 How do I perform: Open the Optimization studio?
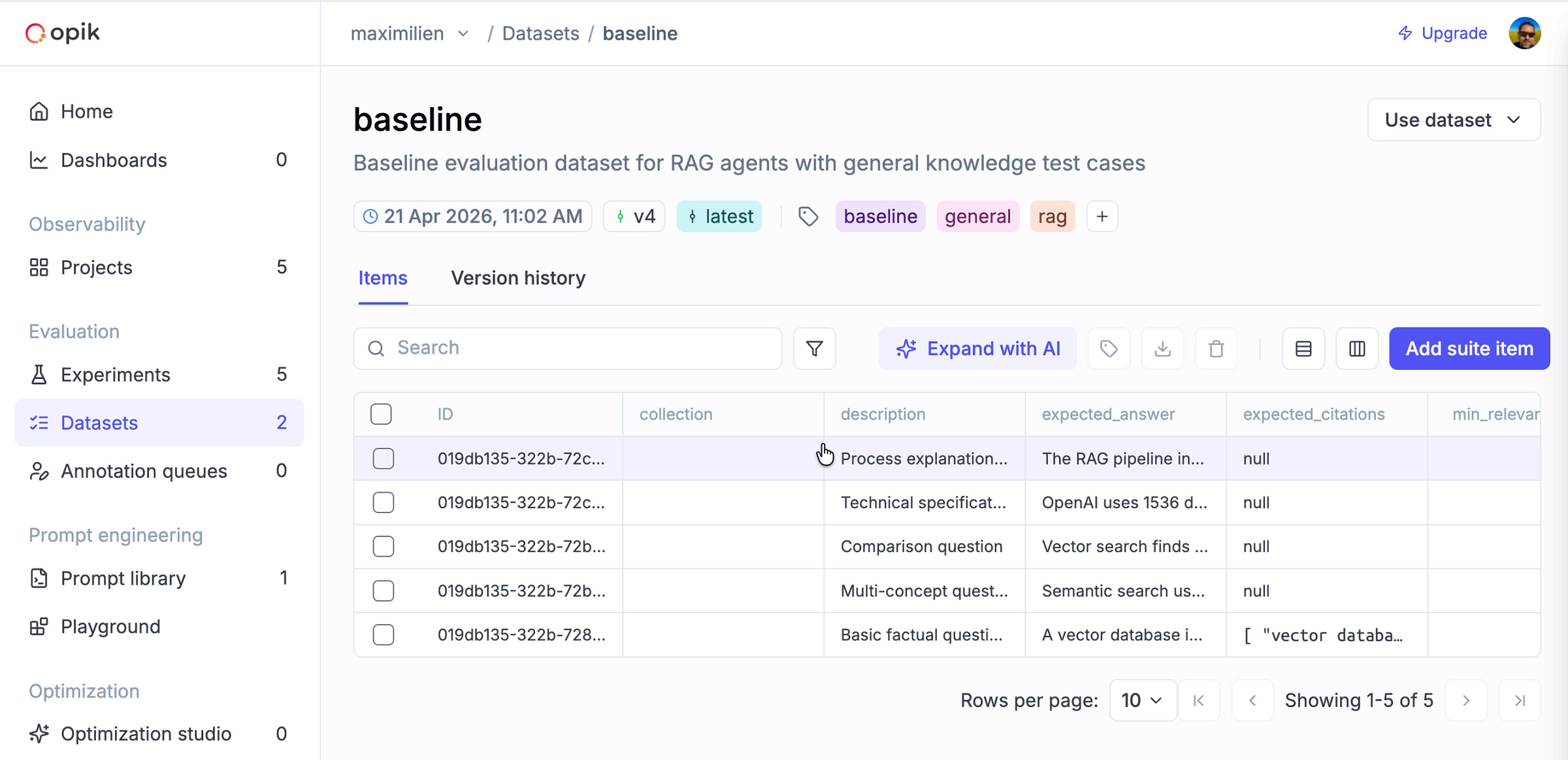[x=145, y=733]
